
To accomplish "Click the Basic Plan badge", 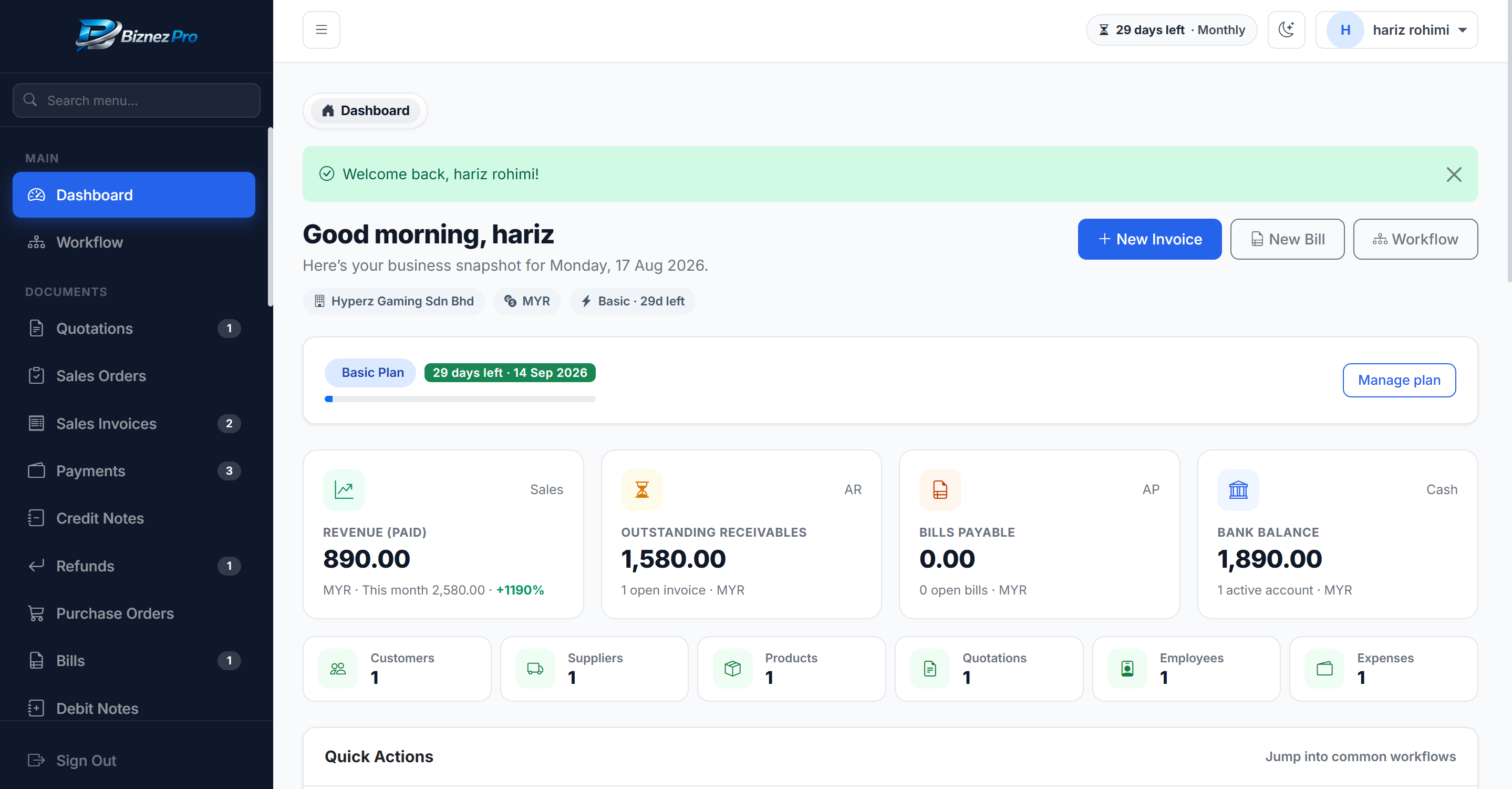I will tap(370, 373).
